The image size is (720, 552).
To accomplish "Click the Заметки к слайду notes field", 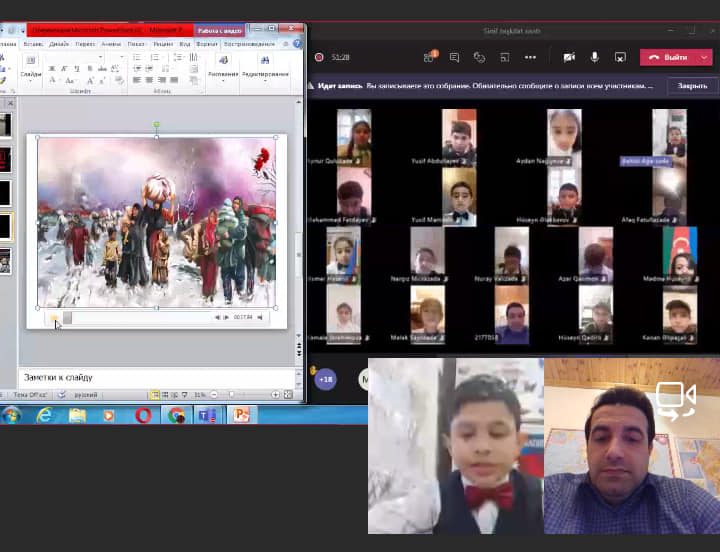I will pos(156,377).
